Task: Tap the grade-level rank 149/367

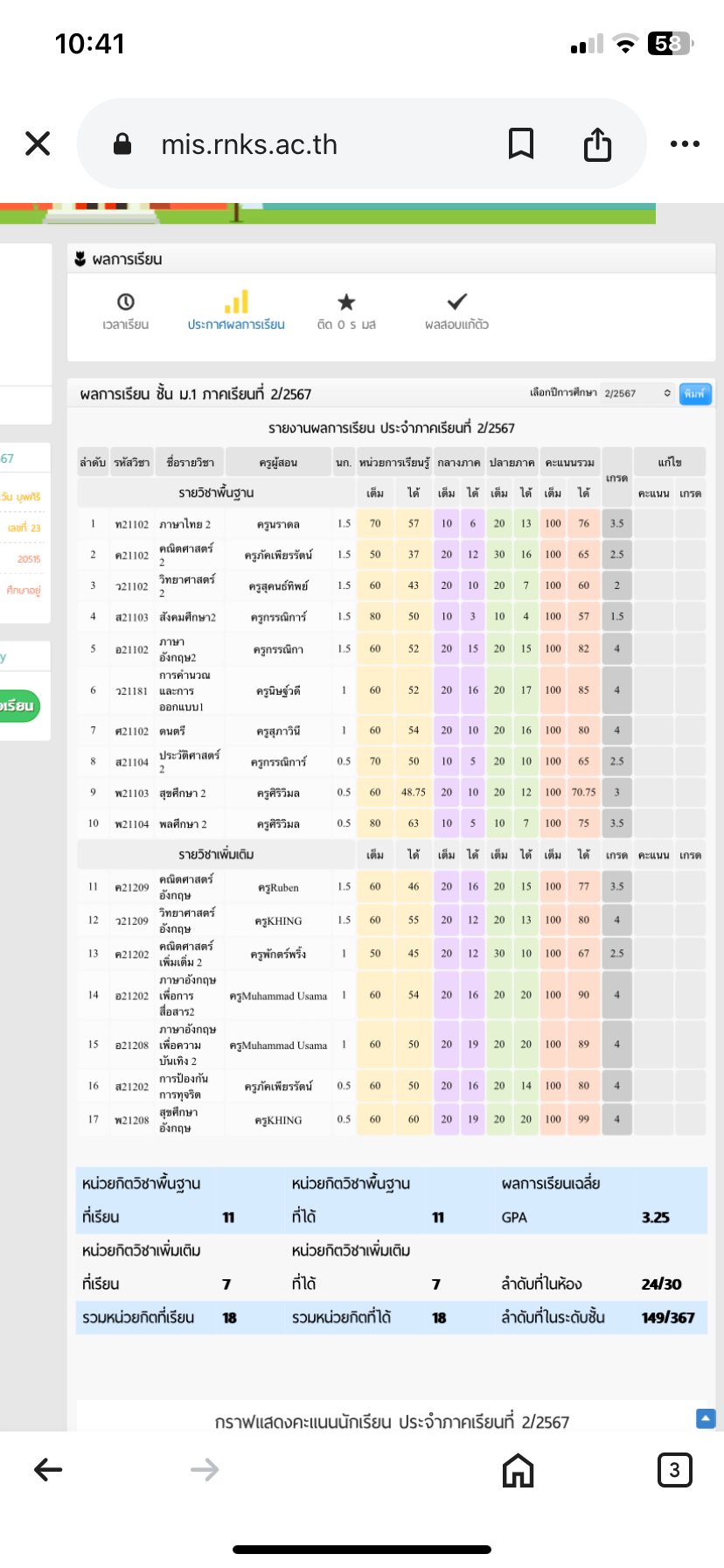Action: coord(668,1318)
